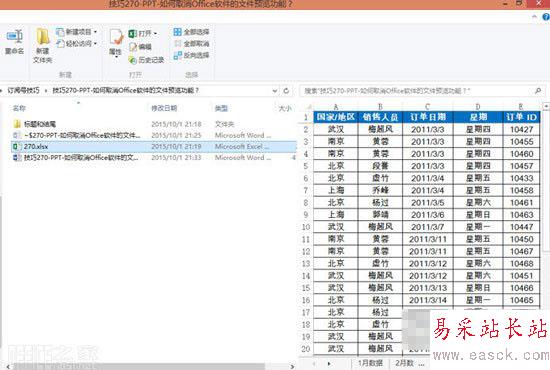Click the cell containing 郭靖
Viewport: 550px width, 370px height.
click(380, 215)
